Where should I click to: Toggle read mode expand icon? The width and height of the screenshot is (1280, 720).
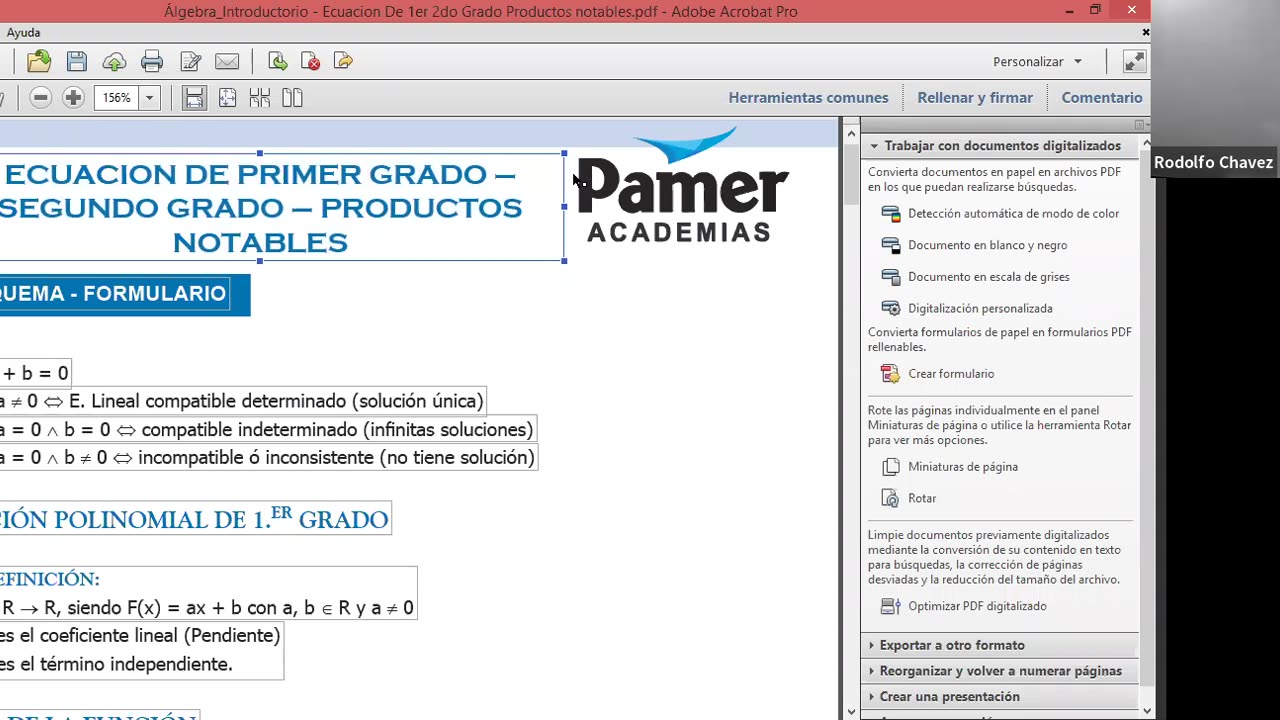(1134, 62)
